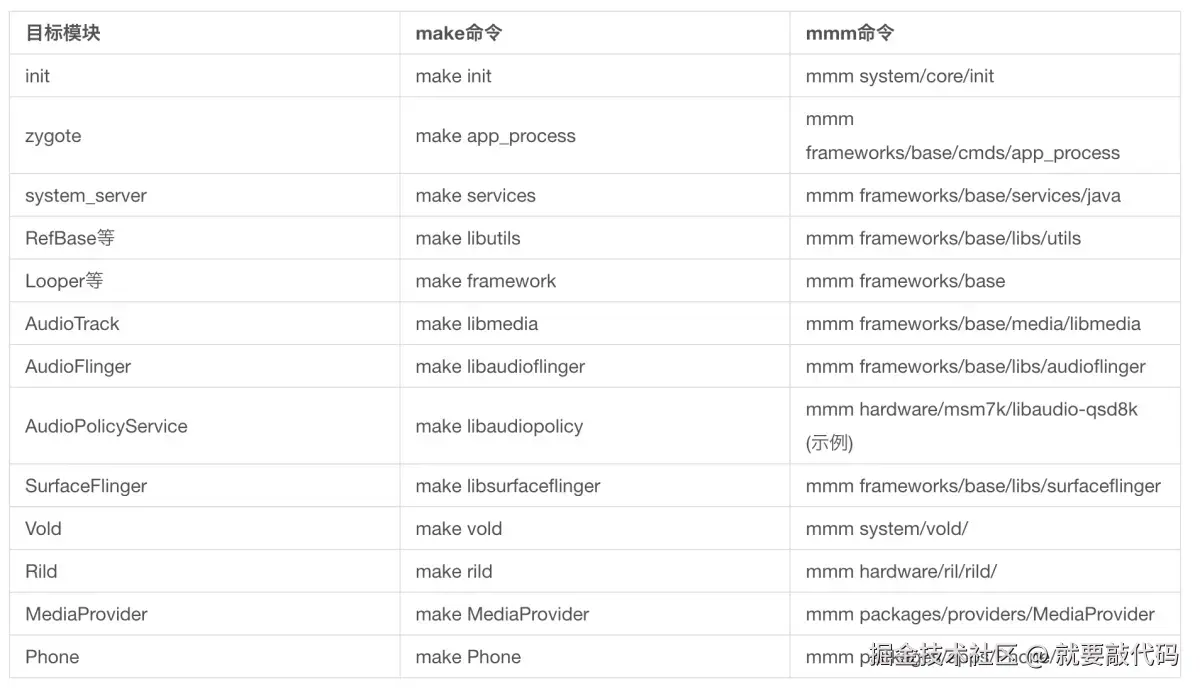The height and width of the screenshot is (689, 1200).
Task: Click the 目标模块 column header
Action: (63, 33)
